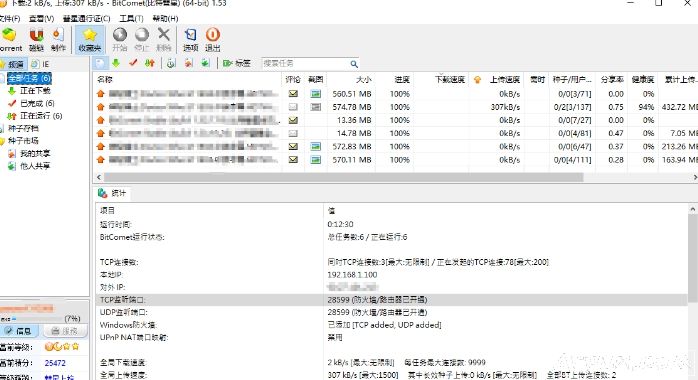
Task: Open the 彗星通行证(C) menu
Action: [x=86, y=18]
